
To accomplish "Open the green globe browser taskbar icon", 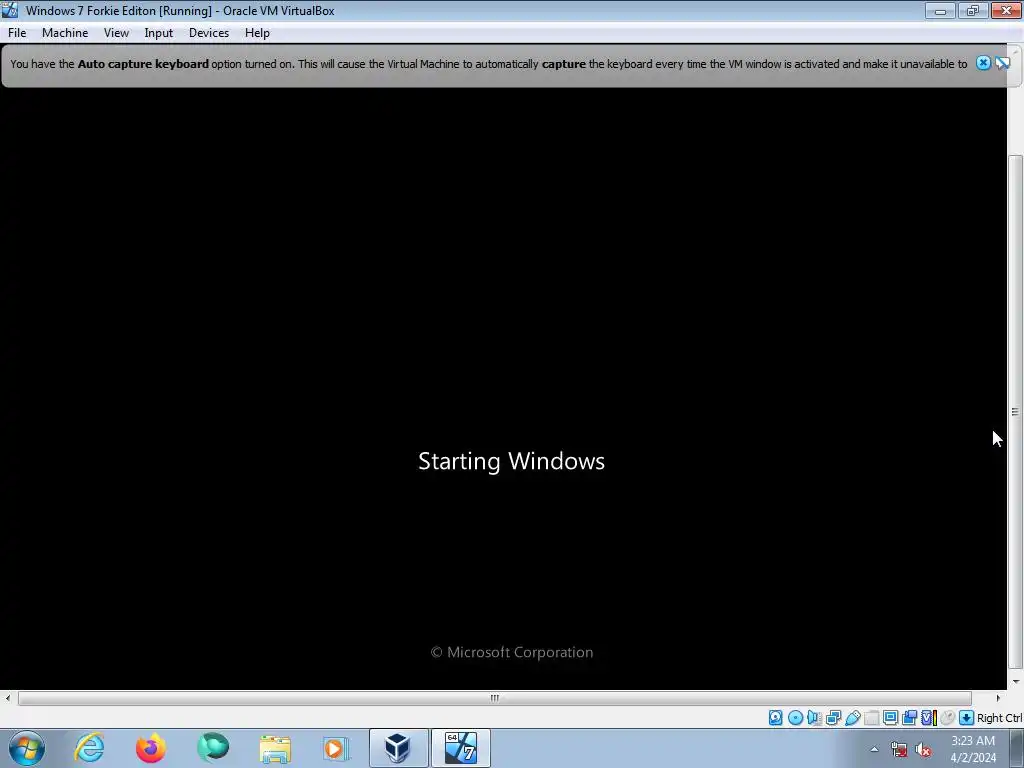I will [213, 748].
